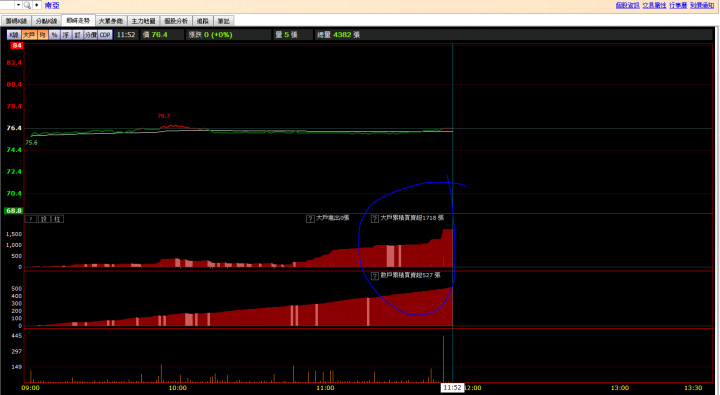Screen dimensions: 720x395
Task: Switch to the 主力地圖 tab
Action: (143, 21)
